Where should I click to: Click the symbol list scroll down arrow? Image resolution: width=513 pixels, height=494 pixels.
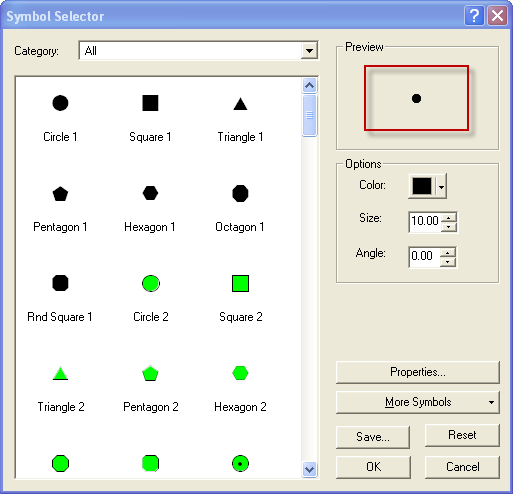pyautogui.click(x=310, y=469)
